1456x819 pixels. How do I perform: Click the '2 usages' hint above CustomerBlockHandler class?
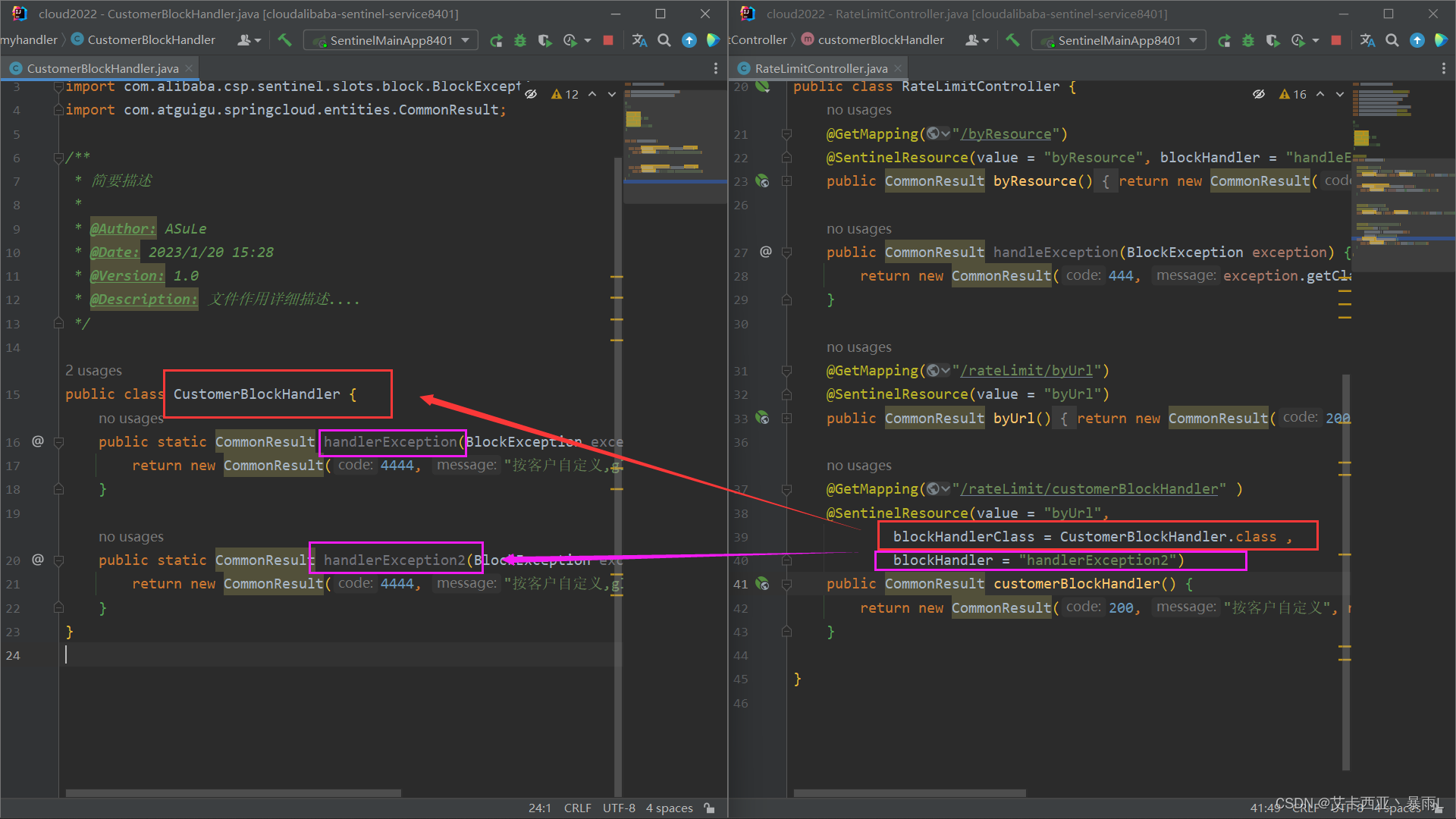pyautogui.click(x=93, y=371)
